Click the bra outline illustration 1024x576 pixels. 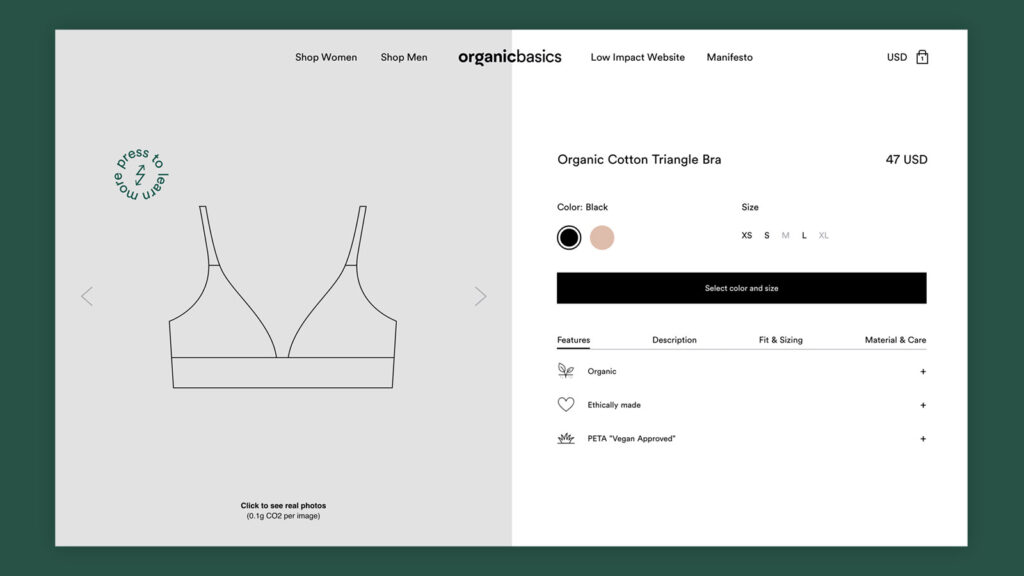point(283,297)
